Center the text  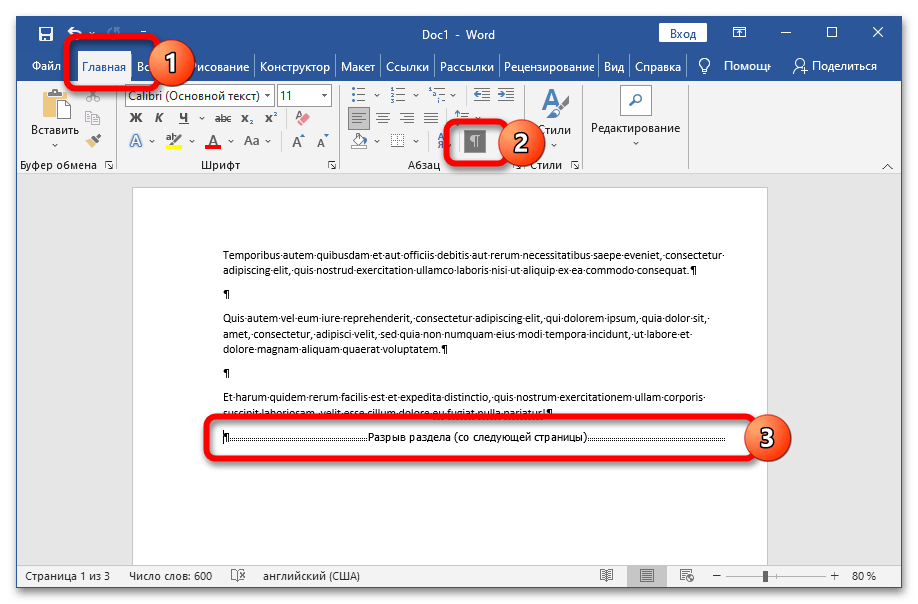coord(383,118)
